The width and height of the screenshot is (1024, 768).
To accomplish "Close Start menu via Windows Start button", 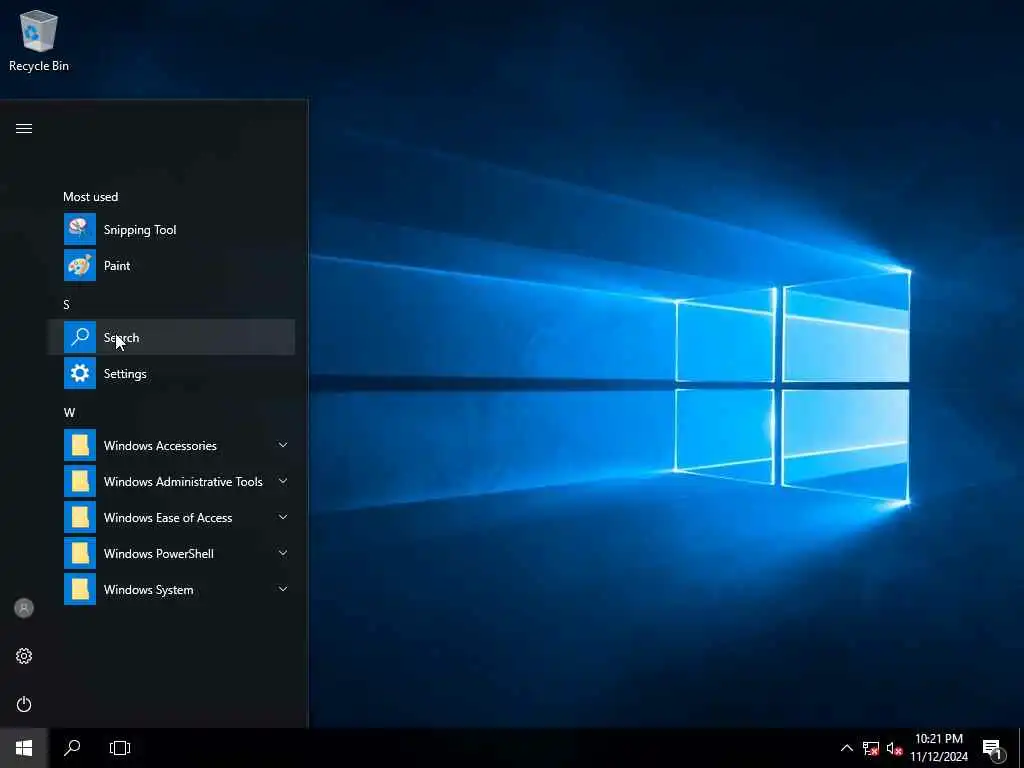I will coord(24,748).
